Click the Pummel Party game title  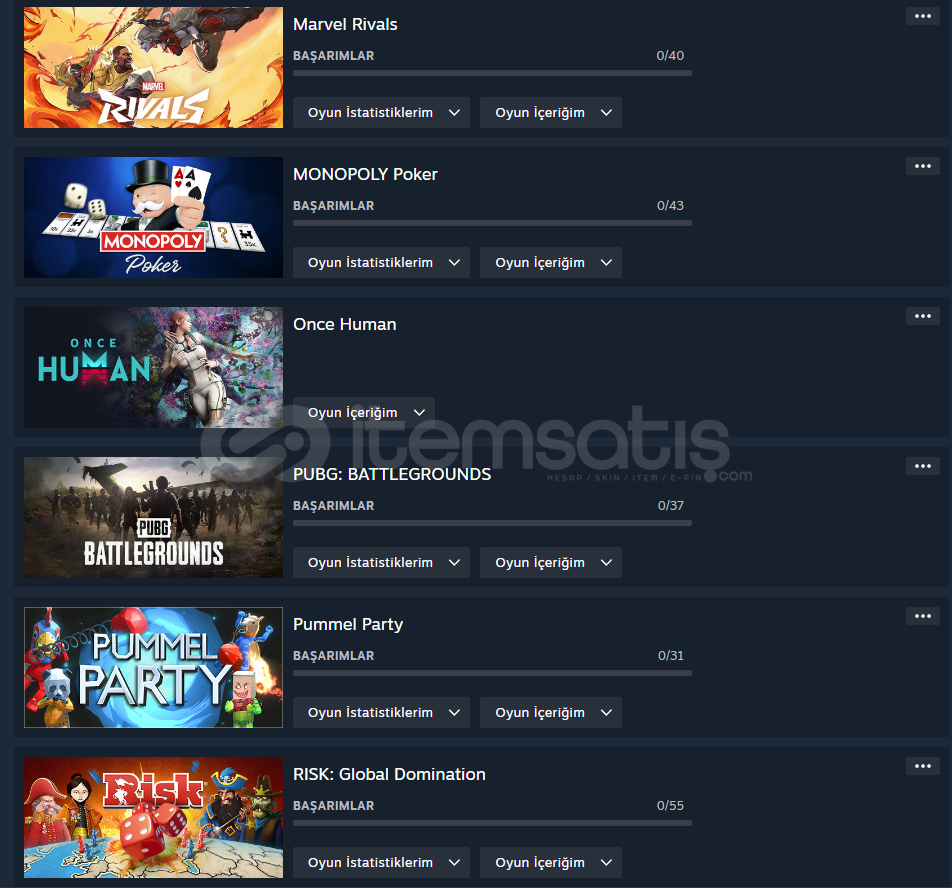pyautogui.click(x=348, y=624)
